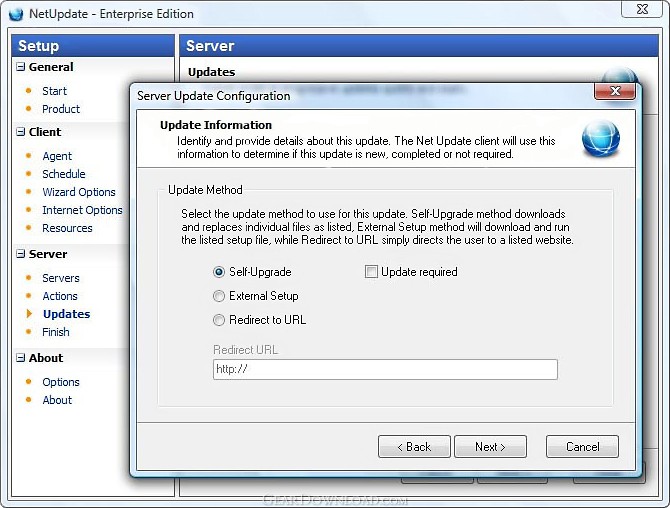This screenshot has height=508, width=670.
Task: Click the orange arrow beside Updates
Action: [29, 314]
